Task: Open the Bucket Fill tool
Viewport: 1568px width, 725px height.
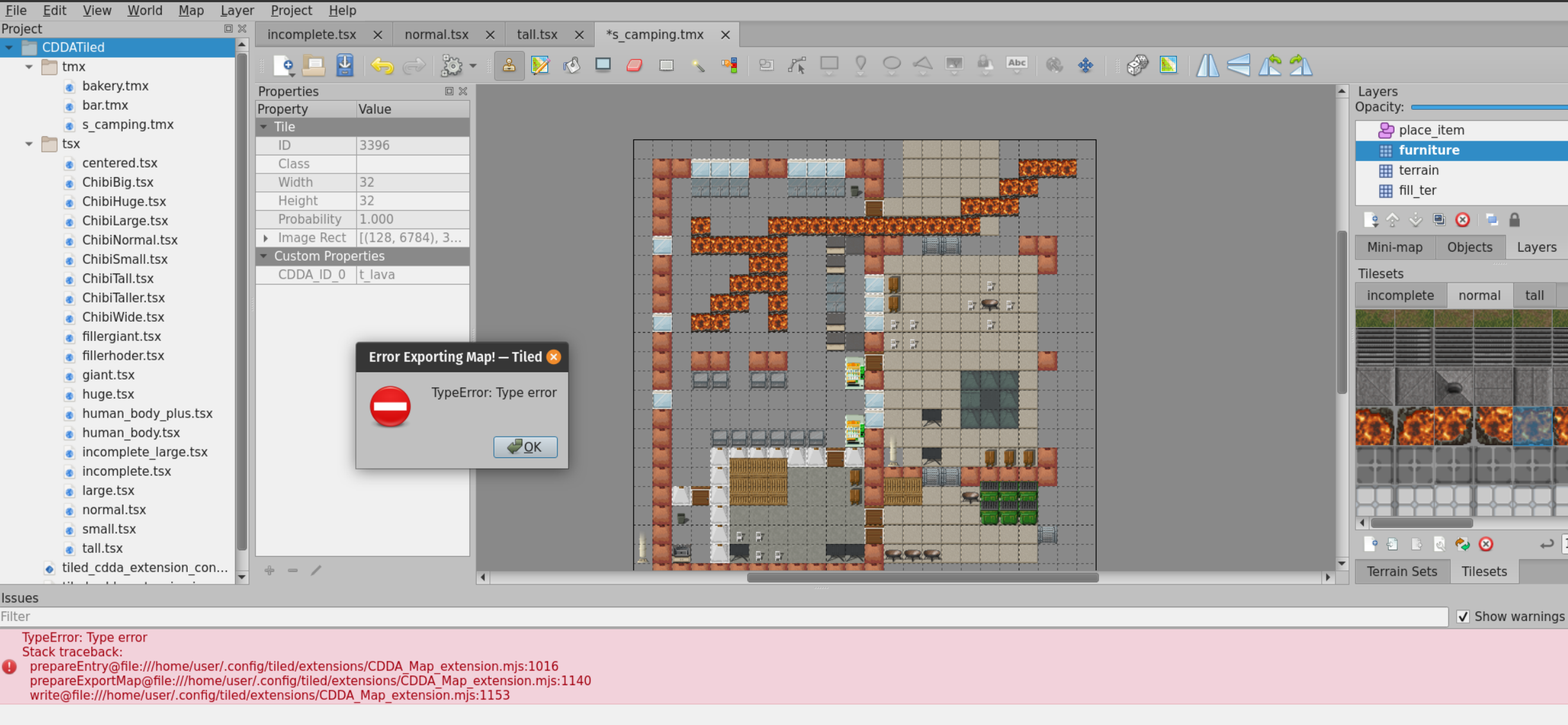Action: pos(572,65)
